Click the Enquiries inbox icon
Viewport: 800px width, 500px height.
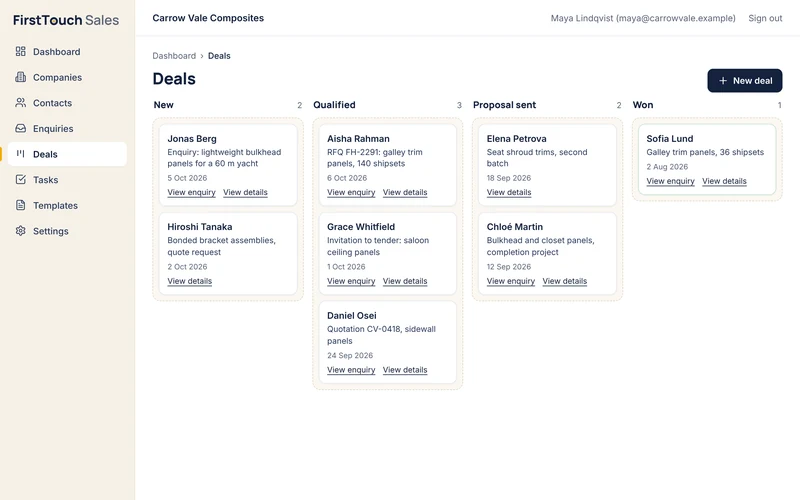click(20, 128)
